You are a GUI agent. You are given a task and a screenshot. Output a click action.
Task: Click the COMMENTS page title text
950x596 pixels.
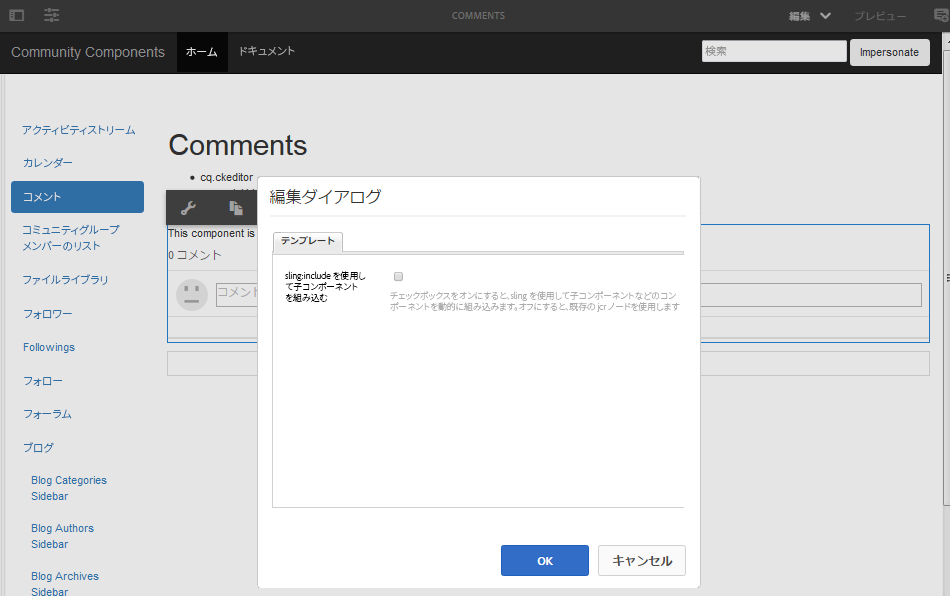[x=478, y=16]
